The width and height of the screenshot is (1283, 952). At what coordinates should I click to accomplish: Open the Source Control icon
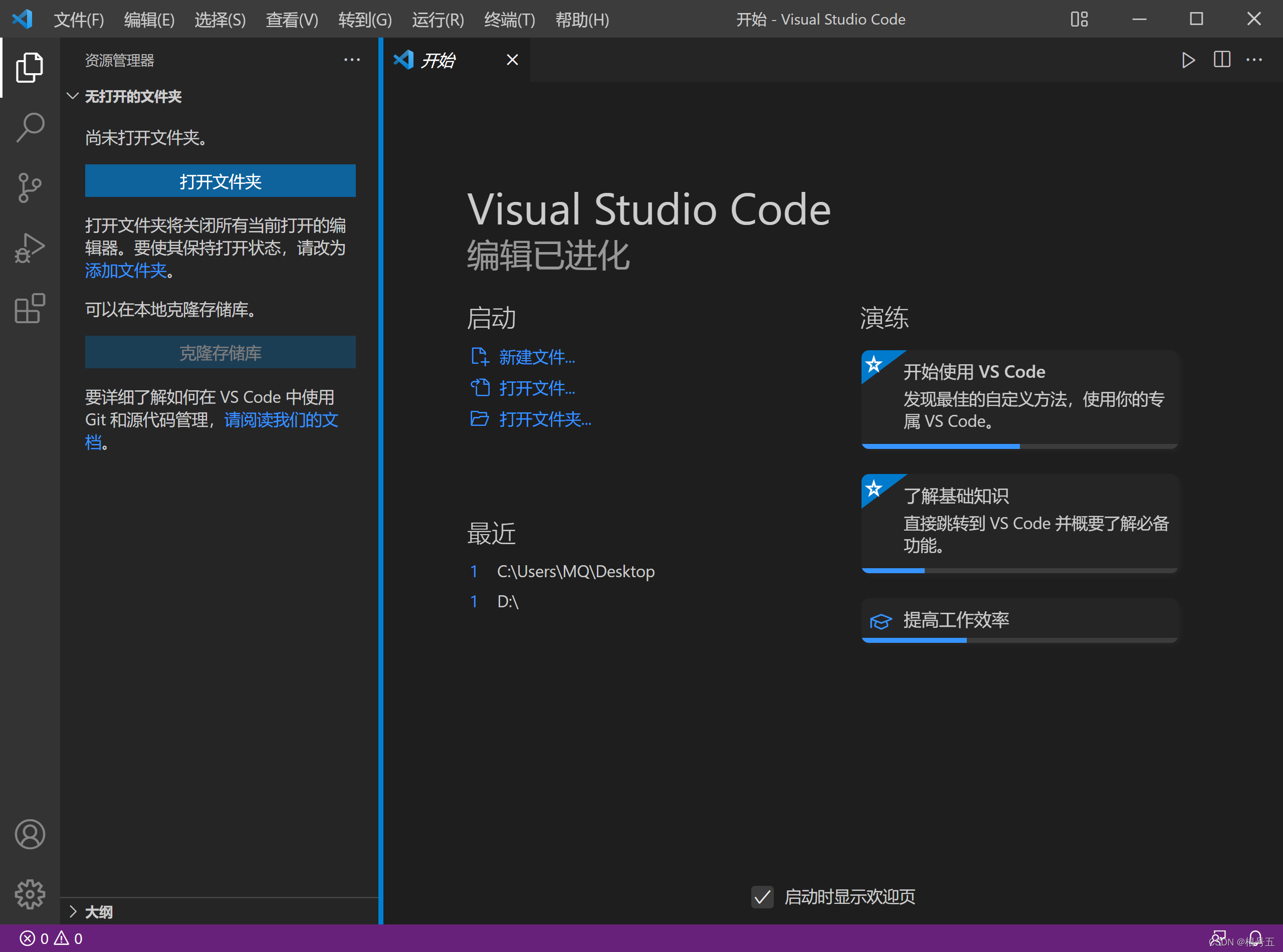tap(30, 187)
